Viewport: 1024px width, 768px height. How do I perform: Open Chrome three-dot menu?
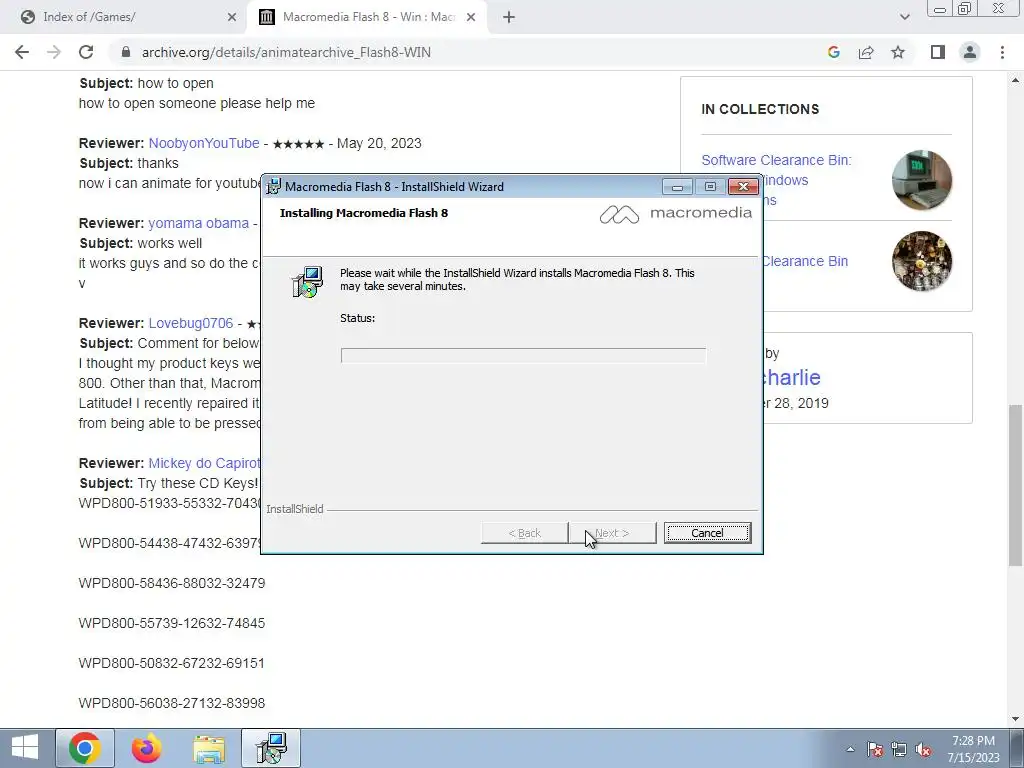pos(1002,52)
